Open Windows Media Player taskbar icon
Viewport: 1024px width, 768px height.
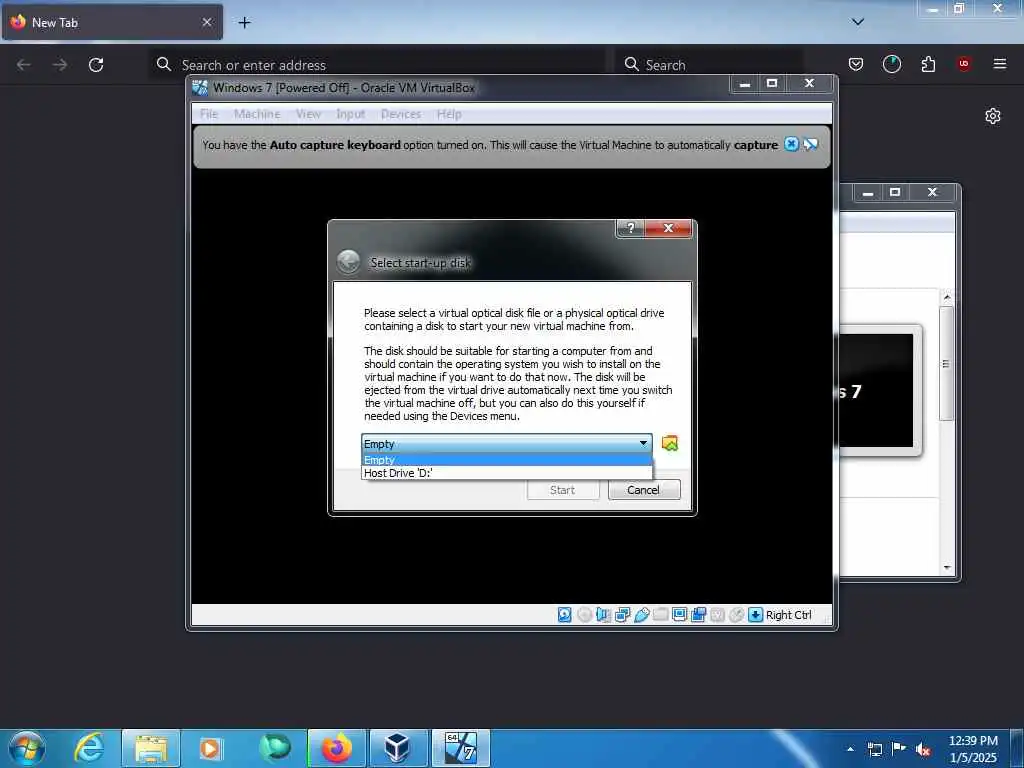click(x=210, y=748)
